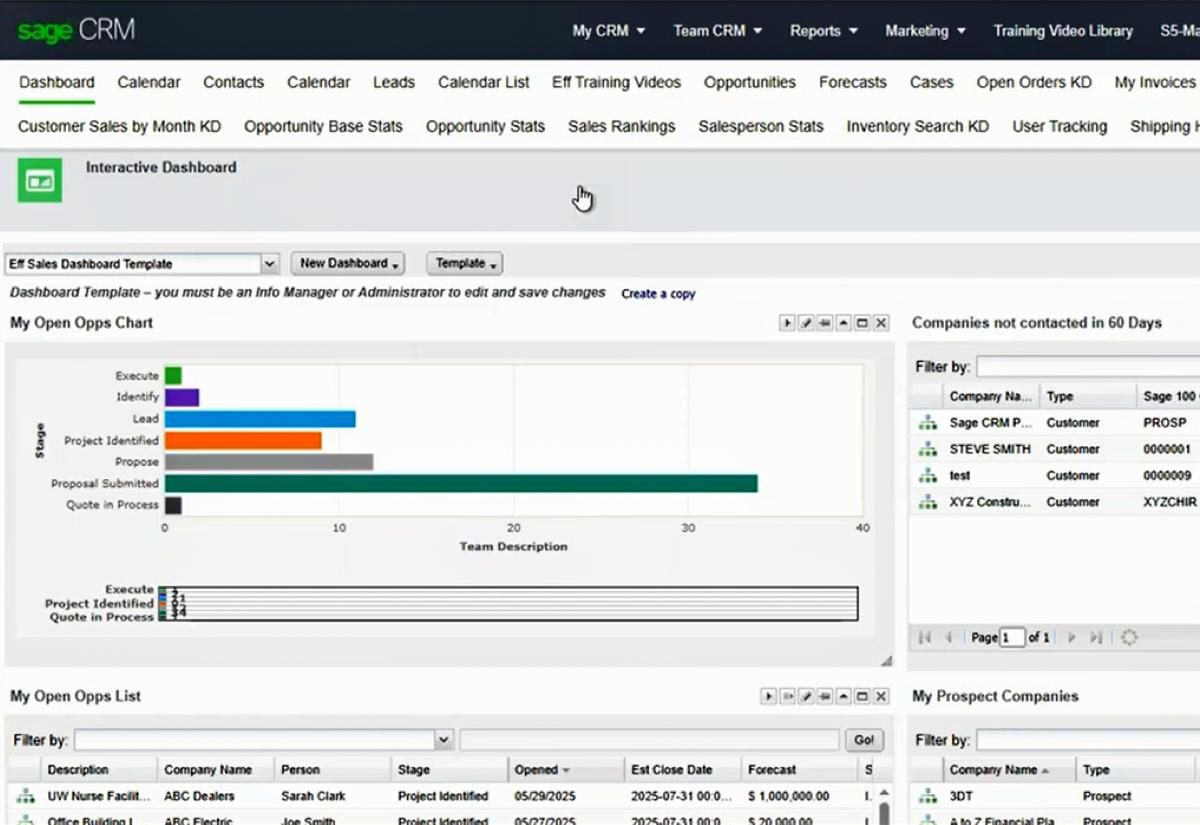The image size is (1200, 825).
Task: Click the company icon beside test
Action: coord(928,476)
